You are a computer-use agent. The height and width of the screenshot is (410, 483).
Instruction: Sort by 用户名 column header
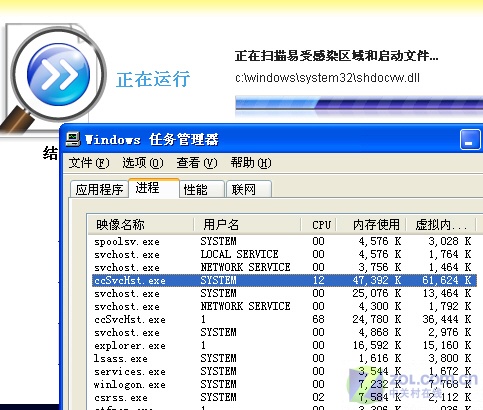pyautogui.click(x=247, y=225)
